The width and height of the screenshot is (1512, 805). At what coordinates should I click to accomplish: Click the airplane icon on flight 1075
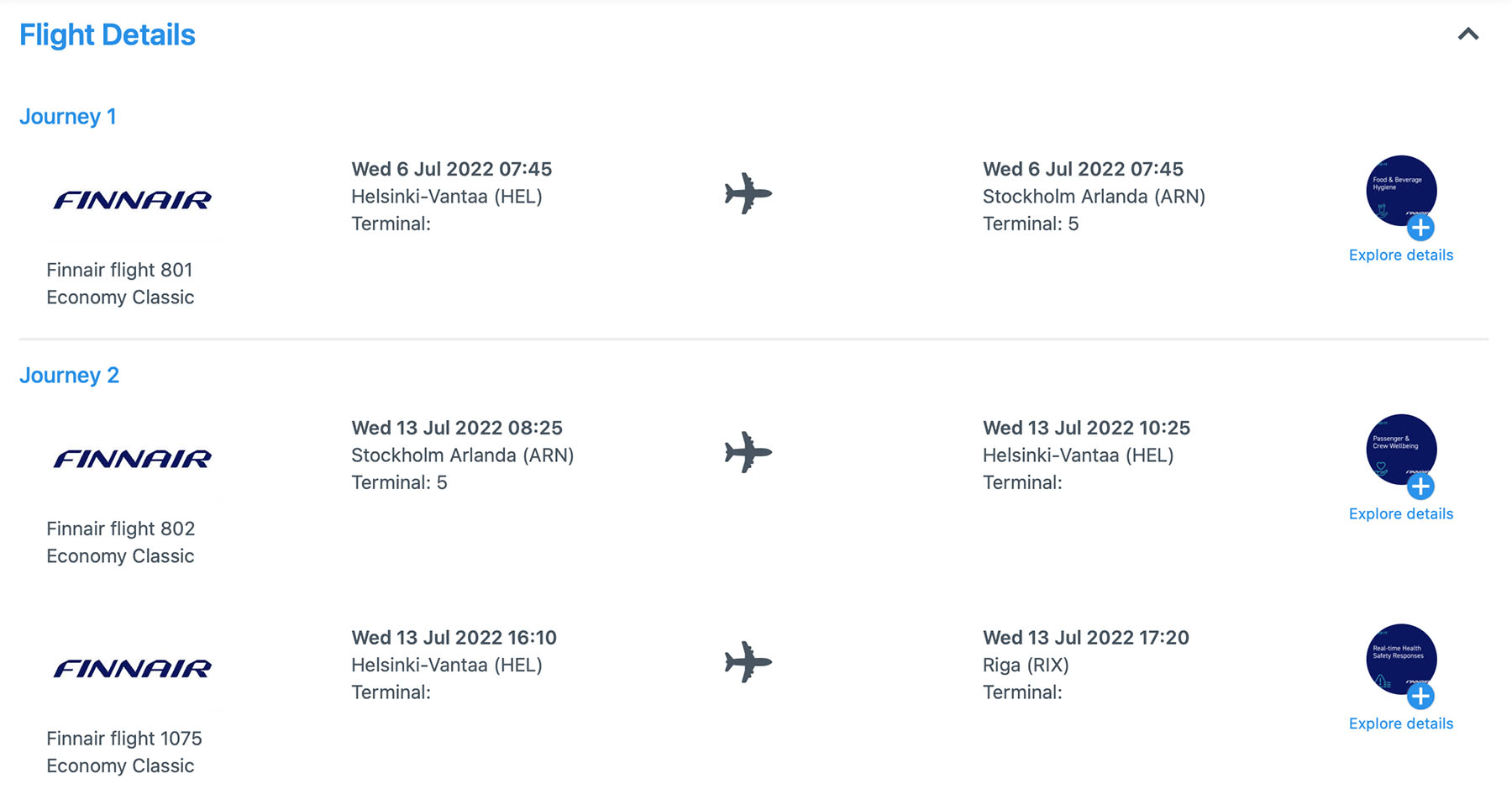click(747, 663)
